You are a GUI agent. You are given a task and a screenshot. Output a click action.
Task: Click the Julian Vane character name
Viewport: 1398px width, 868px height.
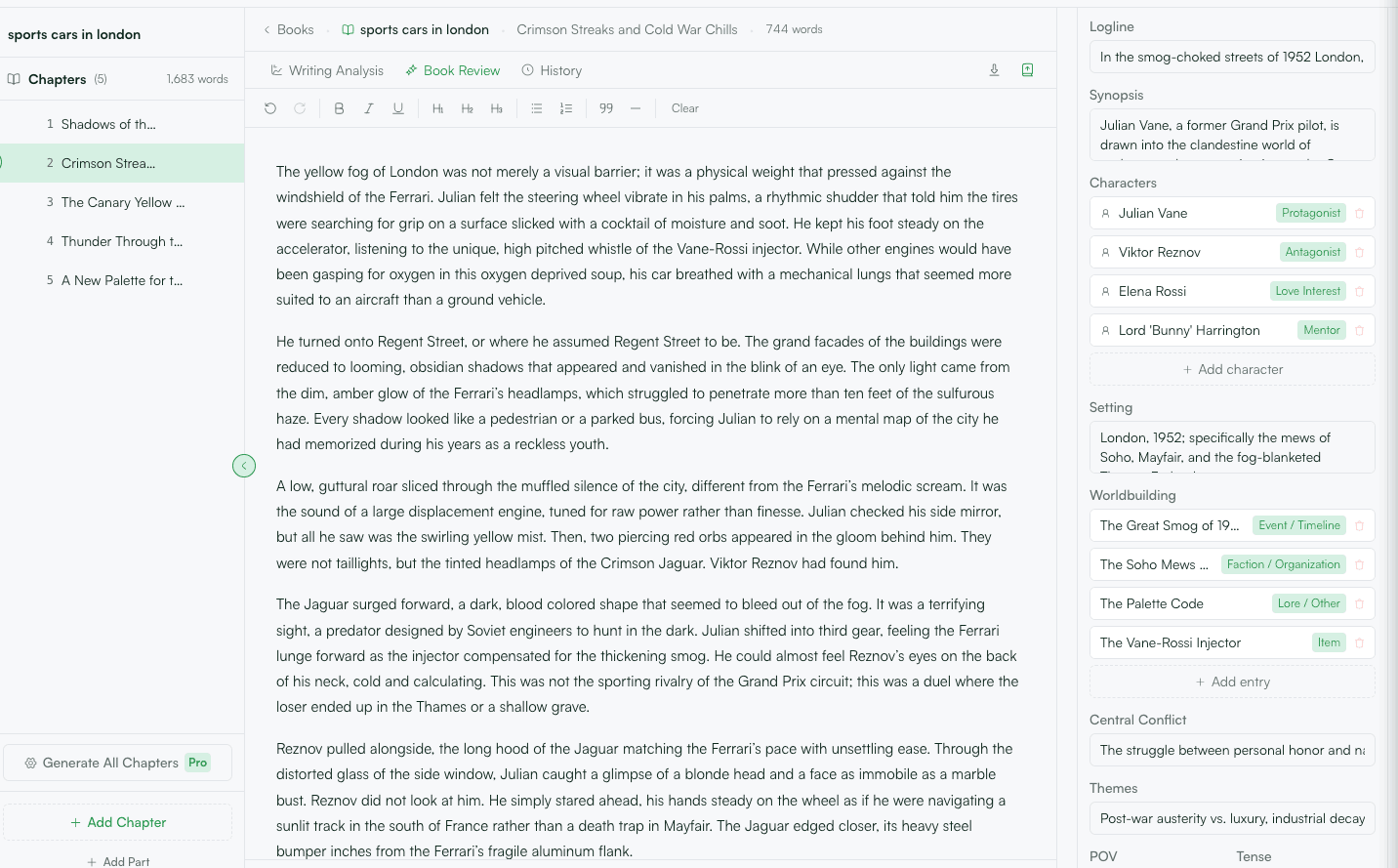click(1153, 213)
